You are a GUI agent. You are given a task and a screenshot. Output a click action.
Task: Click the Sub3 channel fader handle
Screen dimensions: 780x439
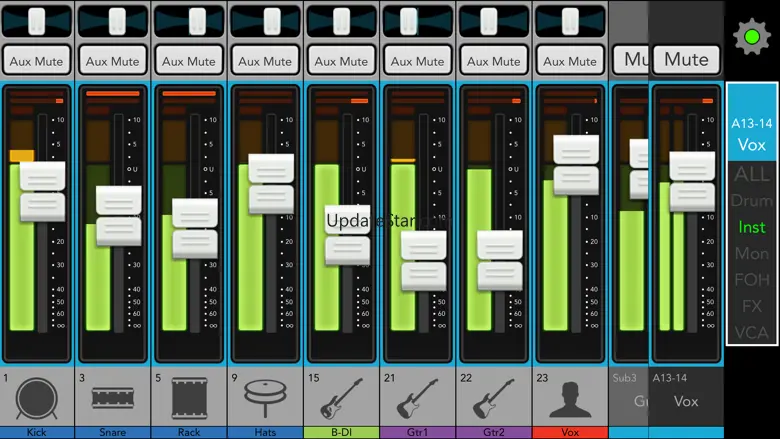639,169
